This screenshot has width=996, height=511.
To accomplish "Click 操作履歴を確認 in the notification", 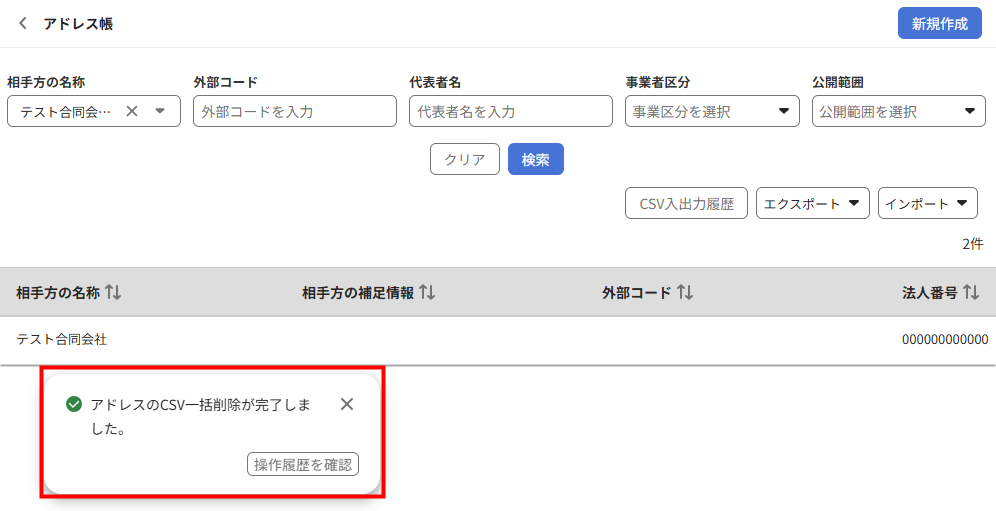I will coord(302,464).
